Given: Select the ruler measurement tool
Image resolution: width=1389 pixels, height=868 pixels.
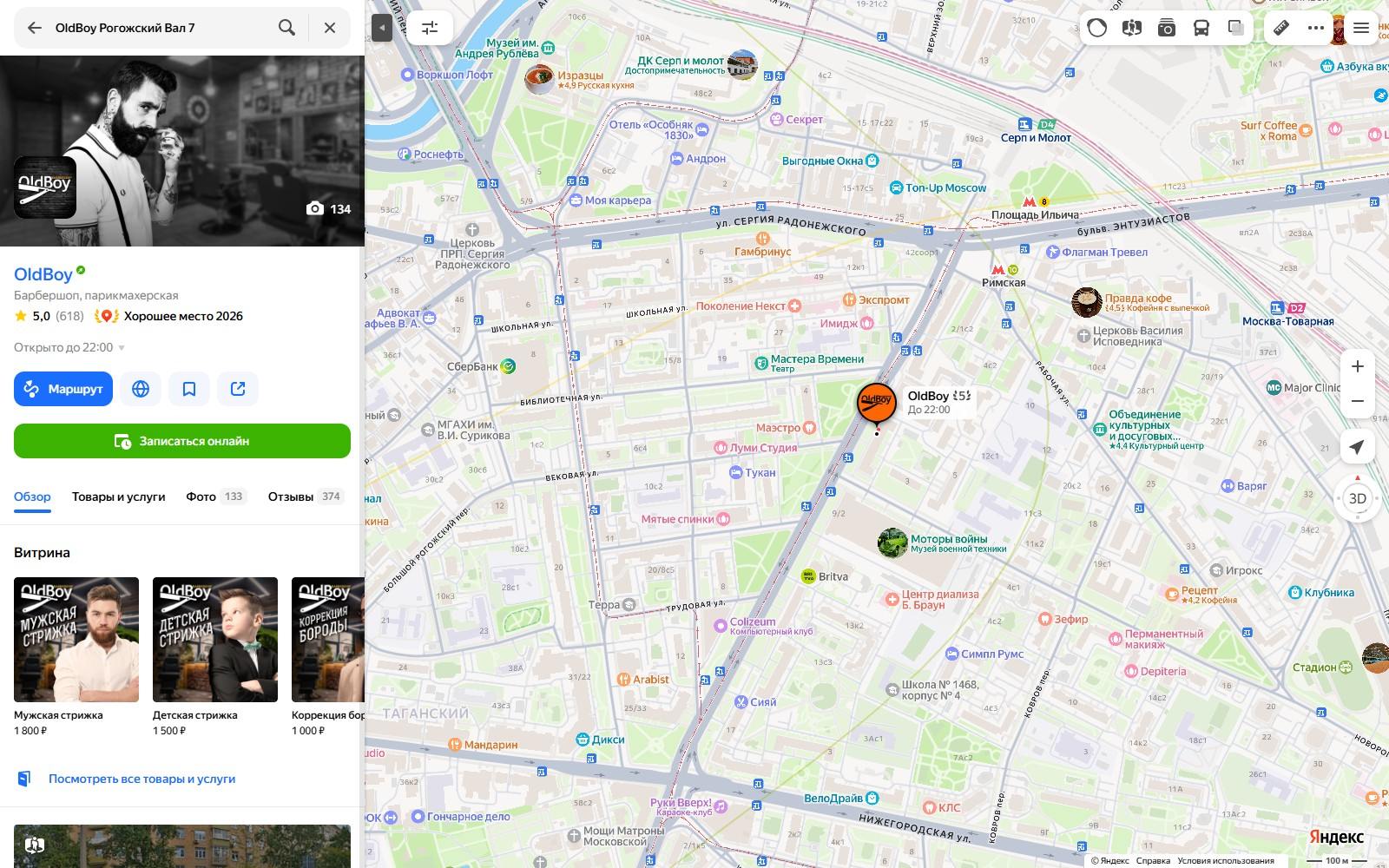Looking at the screenshot, I should [x=1281, y=28].
